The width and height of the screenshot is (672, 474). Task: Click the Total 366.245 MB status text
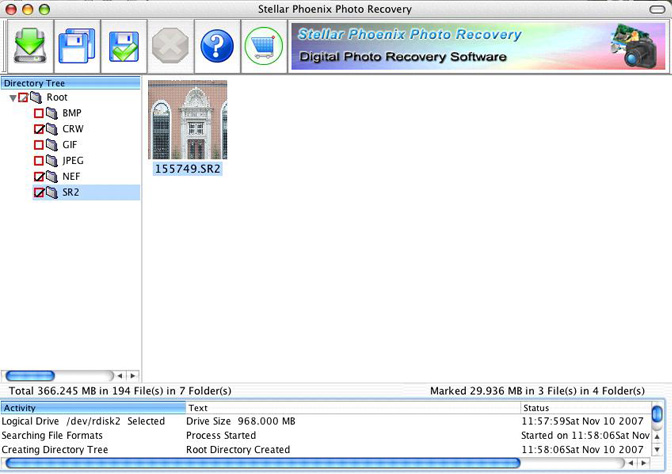click(120, 391)
